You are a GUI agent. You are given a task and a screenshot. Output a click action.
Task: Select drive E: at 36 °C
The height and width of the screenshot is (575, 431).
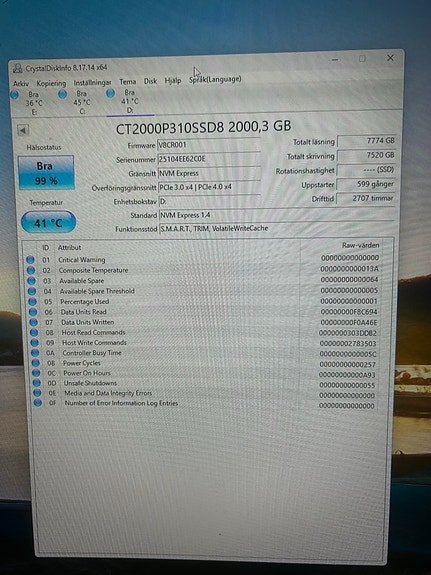(x=28, y=103)
